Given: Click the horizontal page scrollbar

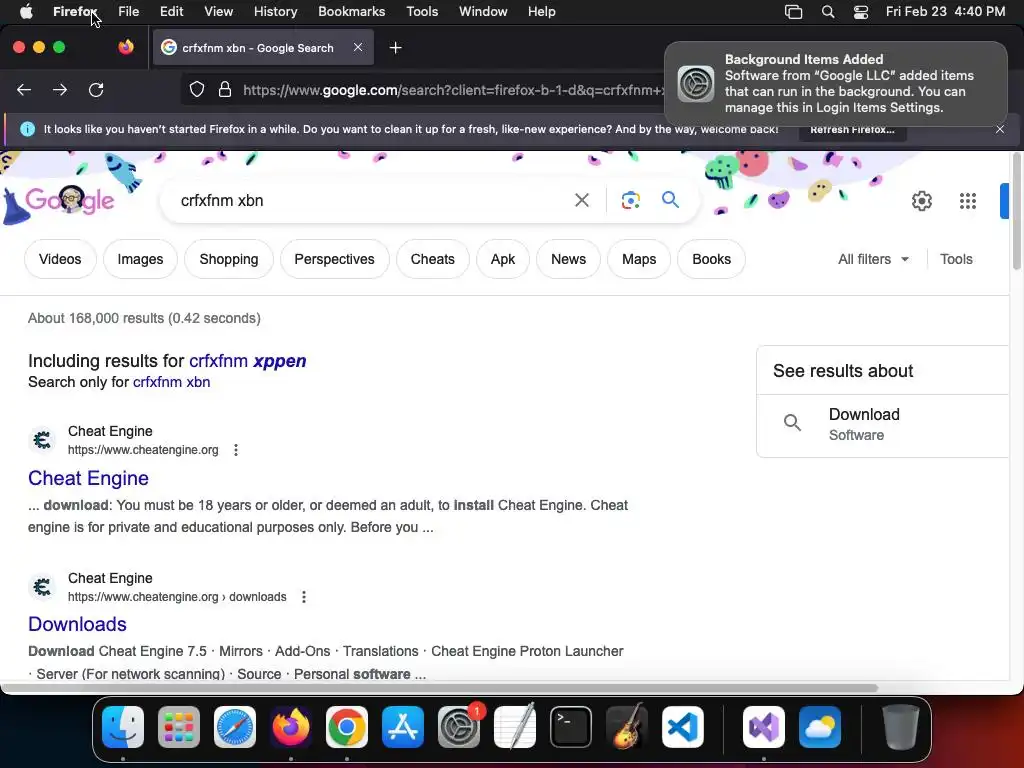Looking at the screenshot, I should (439, 688).
